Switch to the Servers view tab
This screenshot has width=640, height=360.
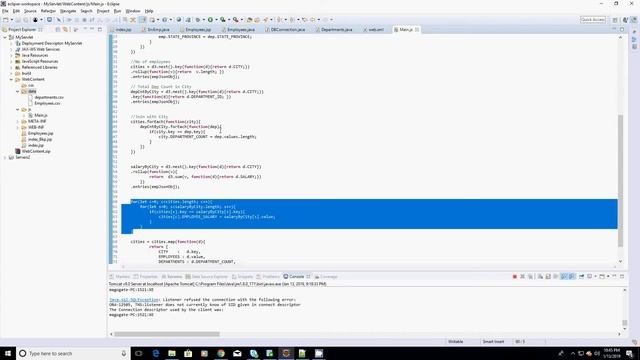coord(174,277)
